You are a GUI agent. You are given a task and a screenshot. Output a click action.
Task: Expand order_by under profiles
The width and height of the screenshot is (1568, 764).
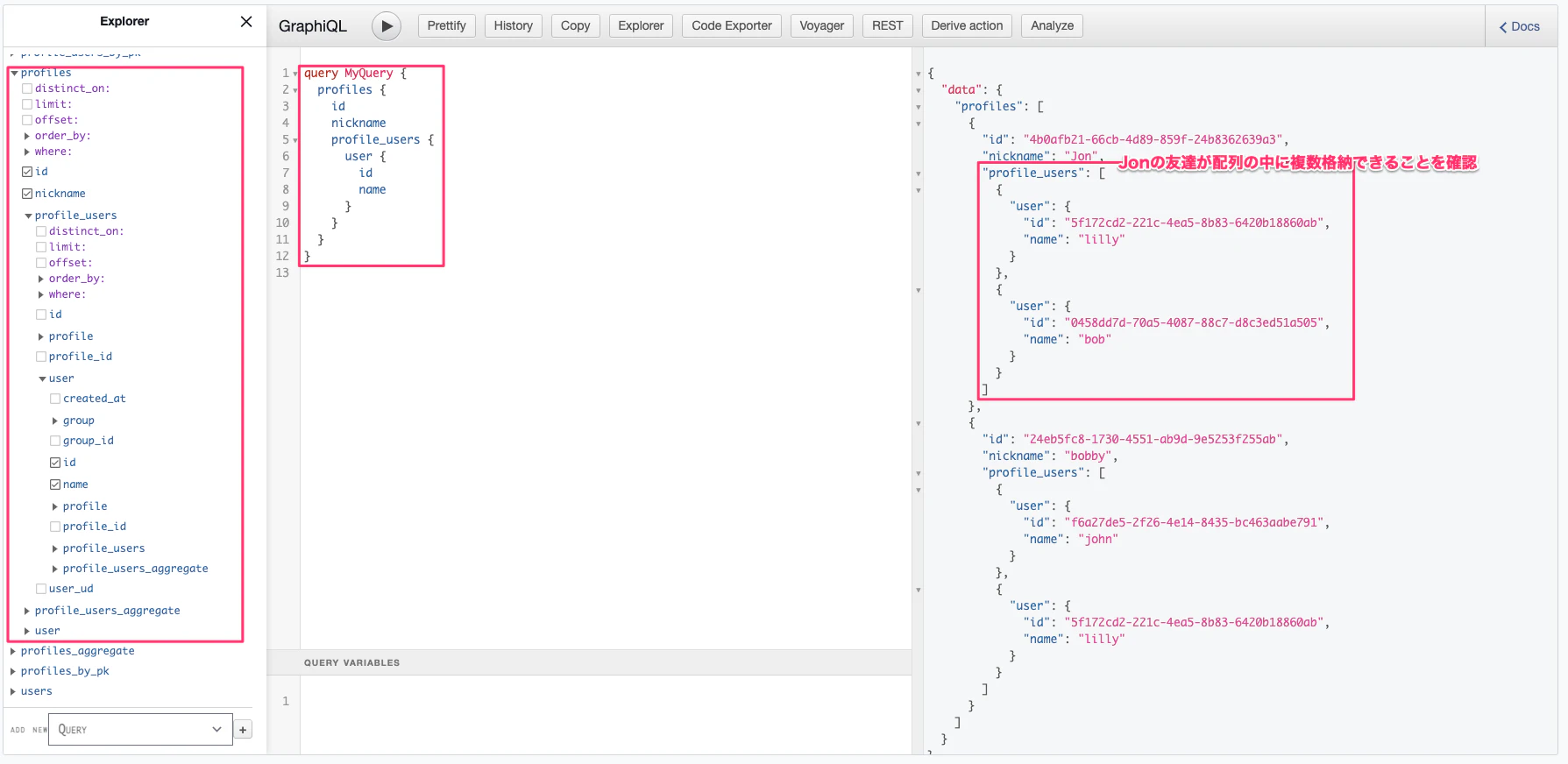[x=27, y=136]
